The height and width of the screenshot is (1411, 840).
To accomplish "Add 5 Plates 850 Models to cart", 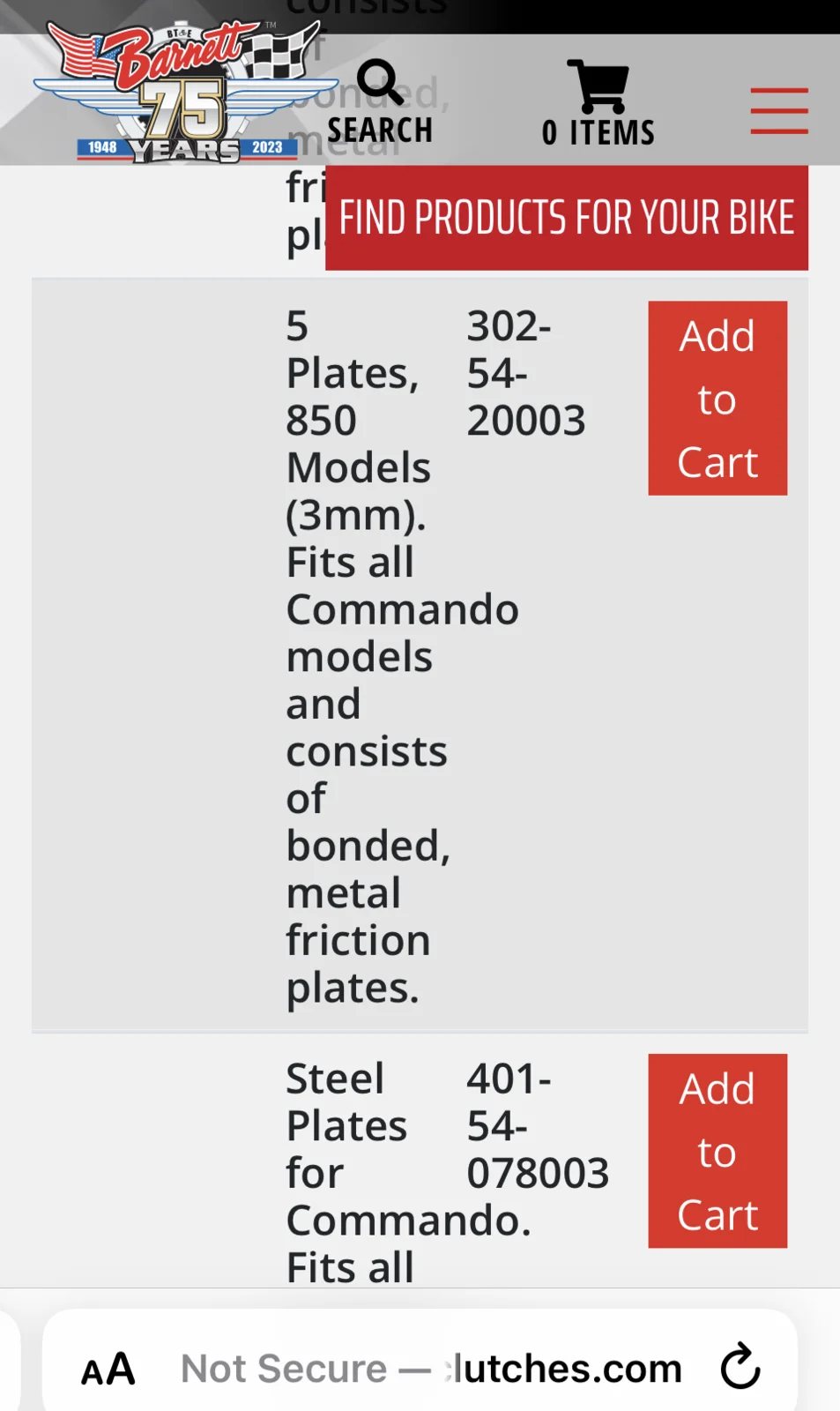I will (717, 399).
